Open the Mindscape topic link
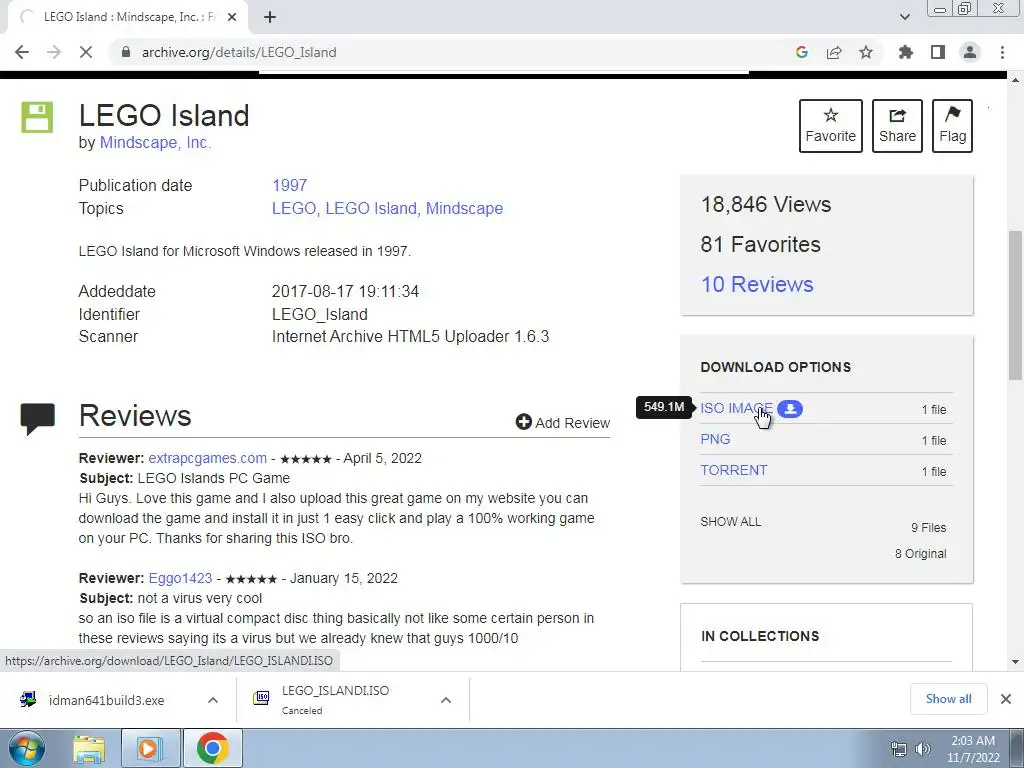1024x768 pixels. pos(464,208)
